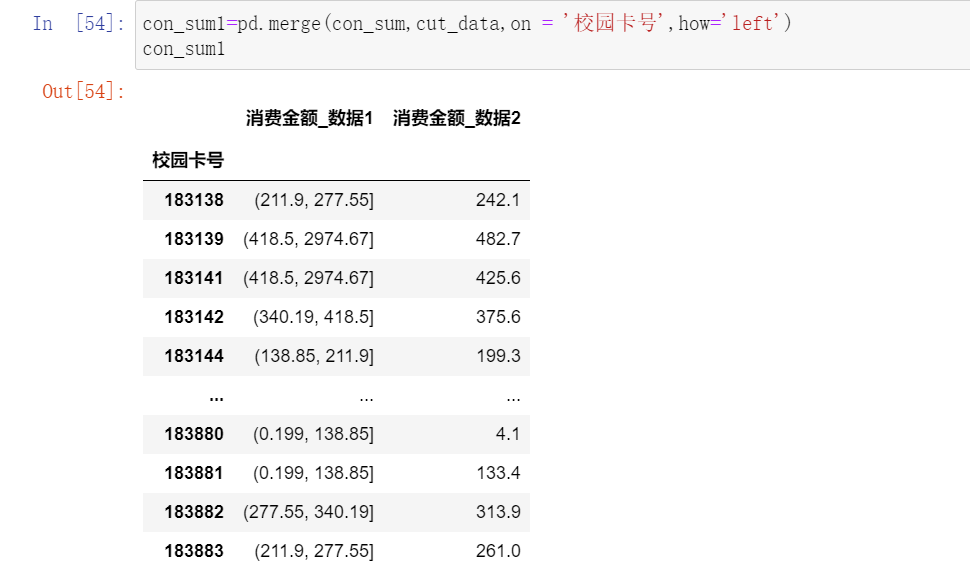The image size is (970, 567).
Task: Click the '校园卡号' string in the code
Action: pyautogui.click(x=614, y=23)
